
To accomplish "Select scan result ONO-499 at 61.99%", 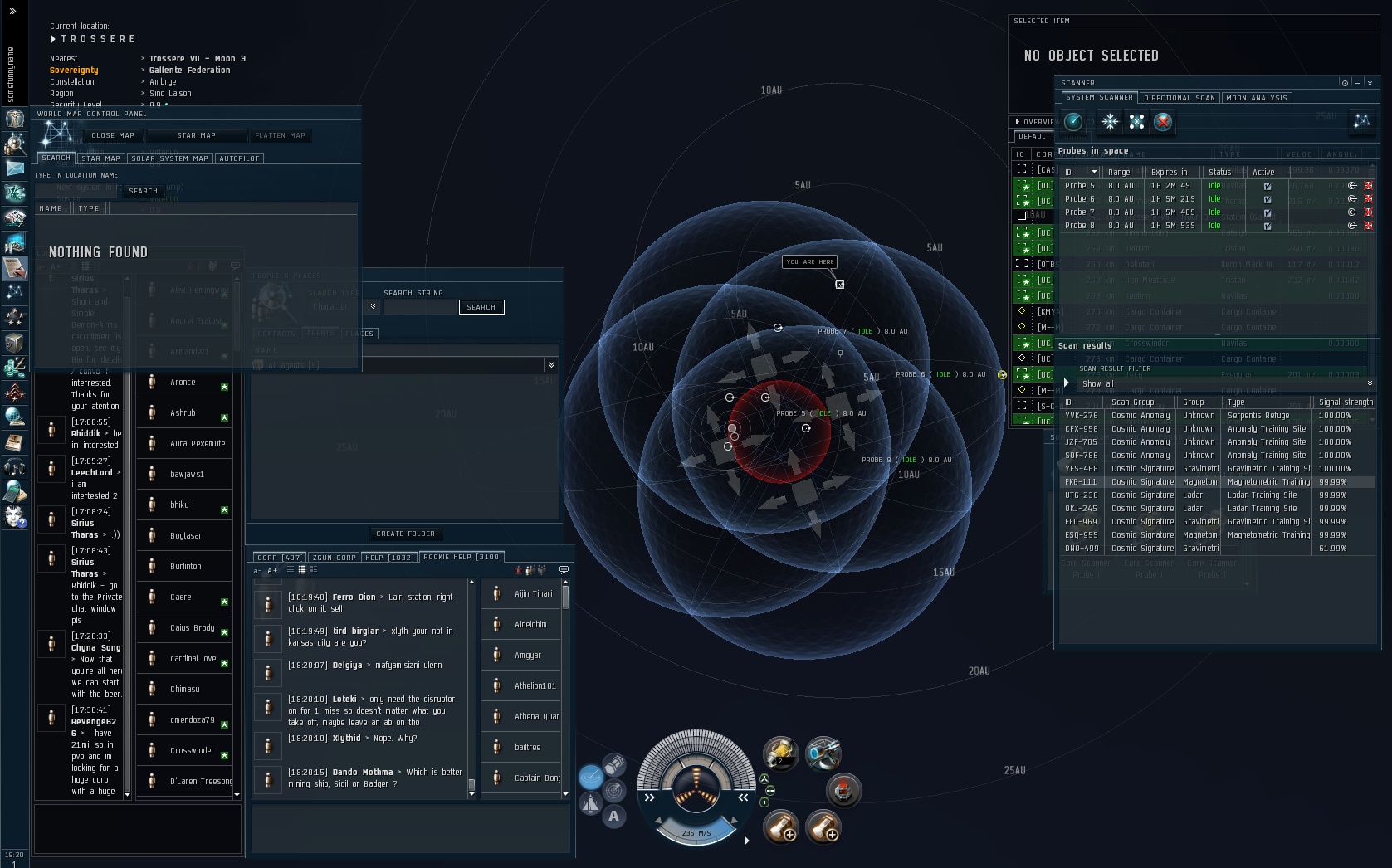I will pyautogui.click(x=1219, y=549).
